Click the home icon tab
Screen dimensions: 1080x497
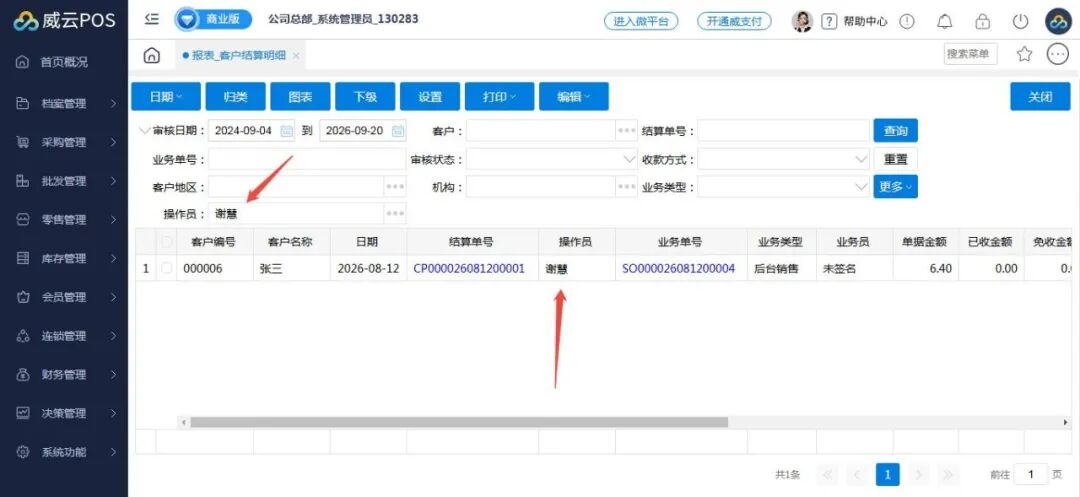[152, 56]
